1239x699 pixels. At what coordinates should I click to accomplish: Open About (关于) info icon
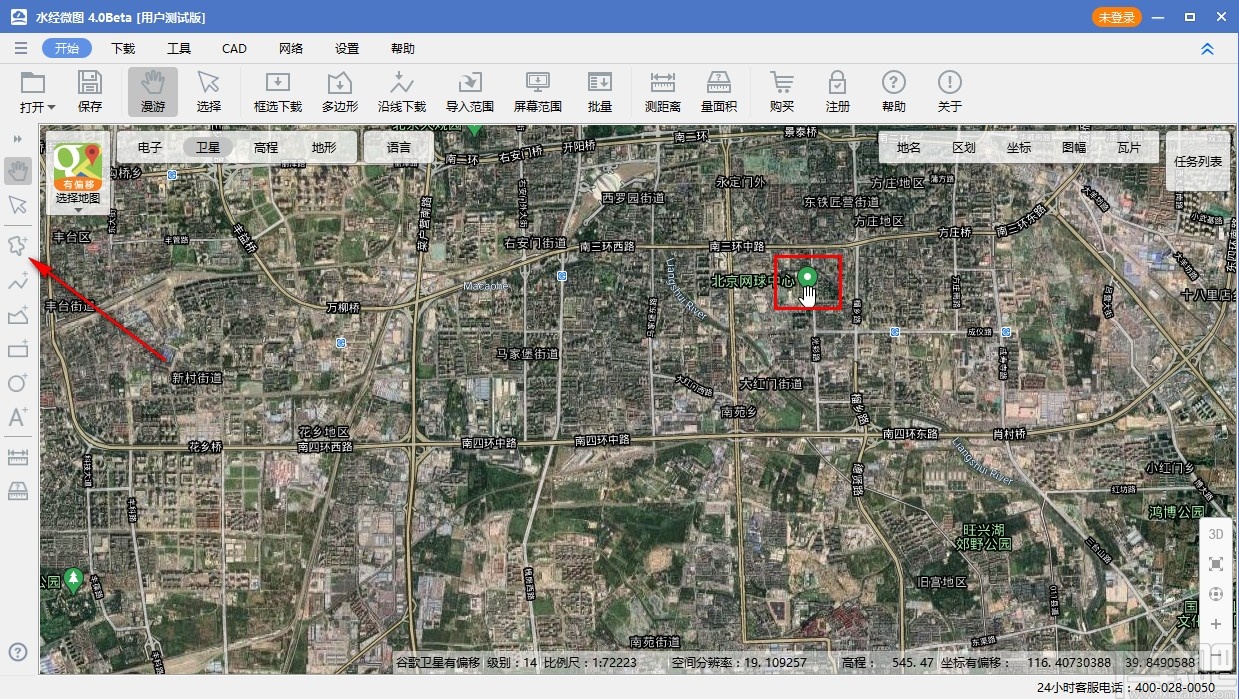pyautogui.click(x=950, y=92)
